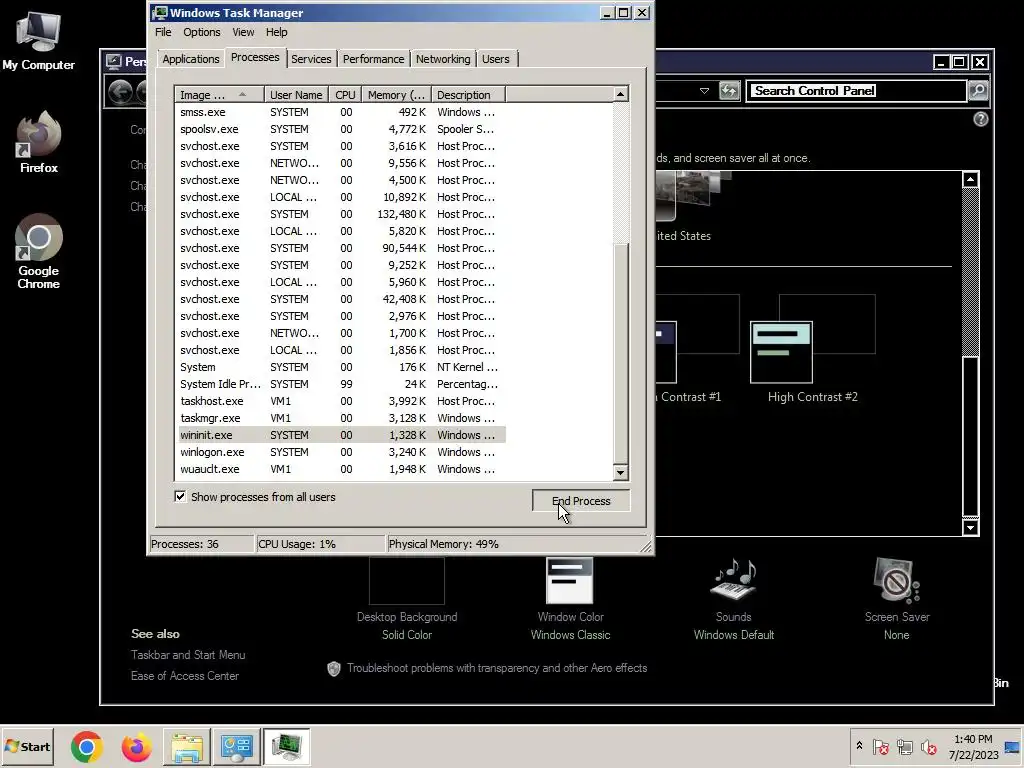
Task: Sort by Image Name column header
Action: [219, 95]
